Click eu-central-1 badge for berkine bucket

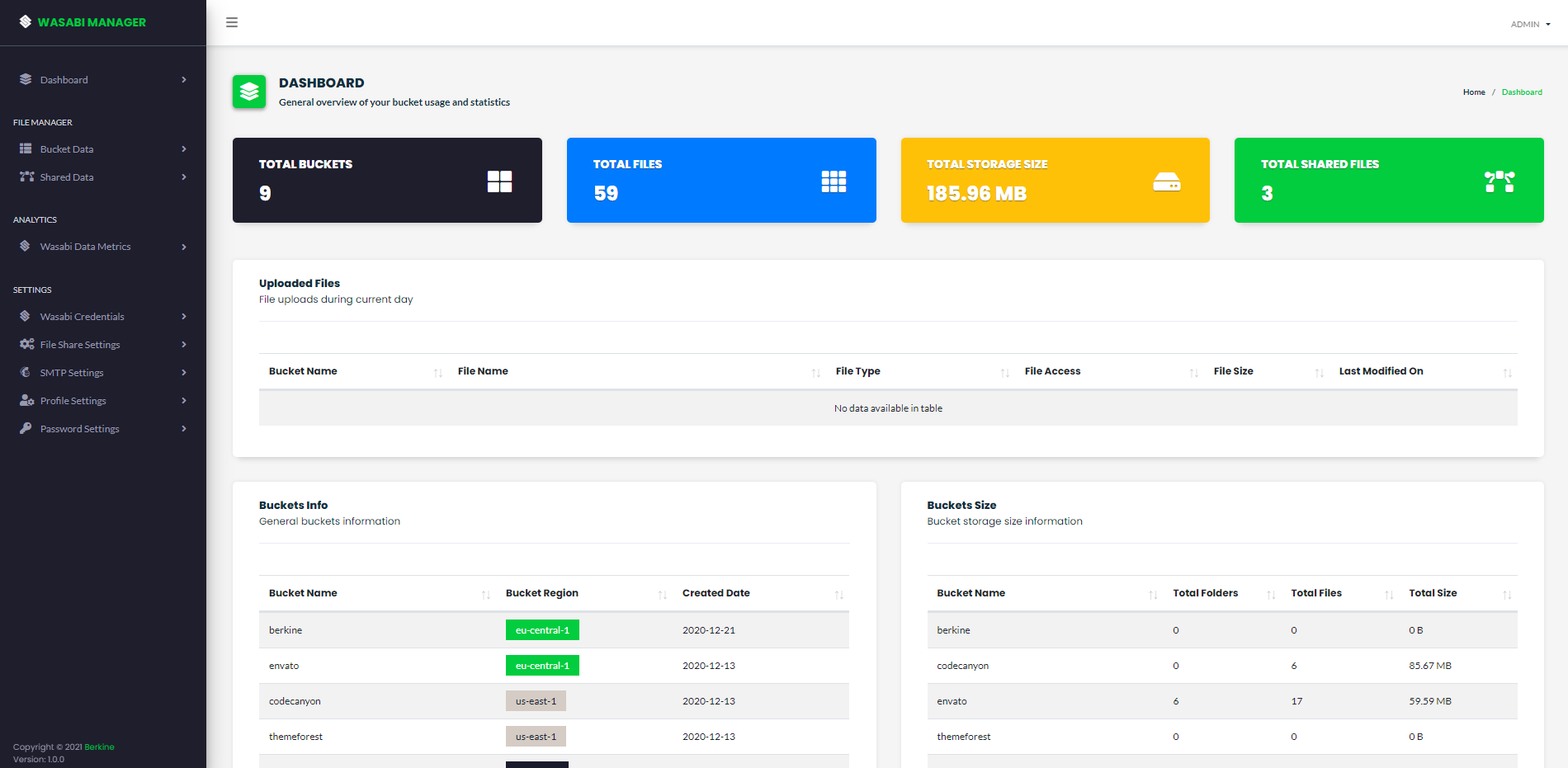tap(542, 630)
